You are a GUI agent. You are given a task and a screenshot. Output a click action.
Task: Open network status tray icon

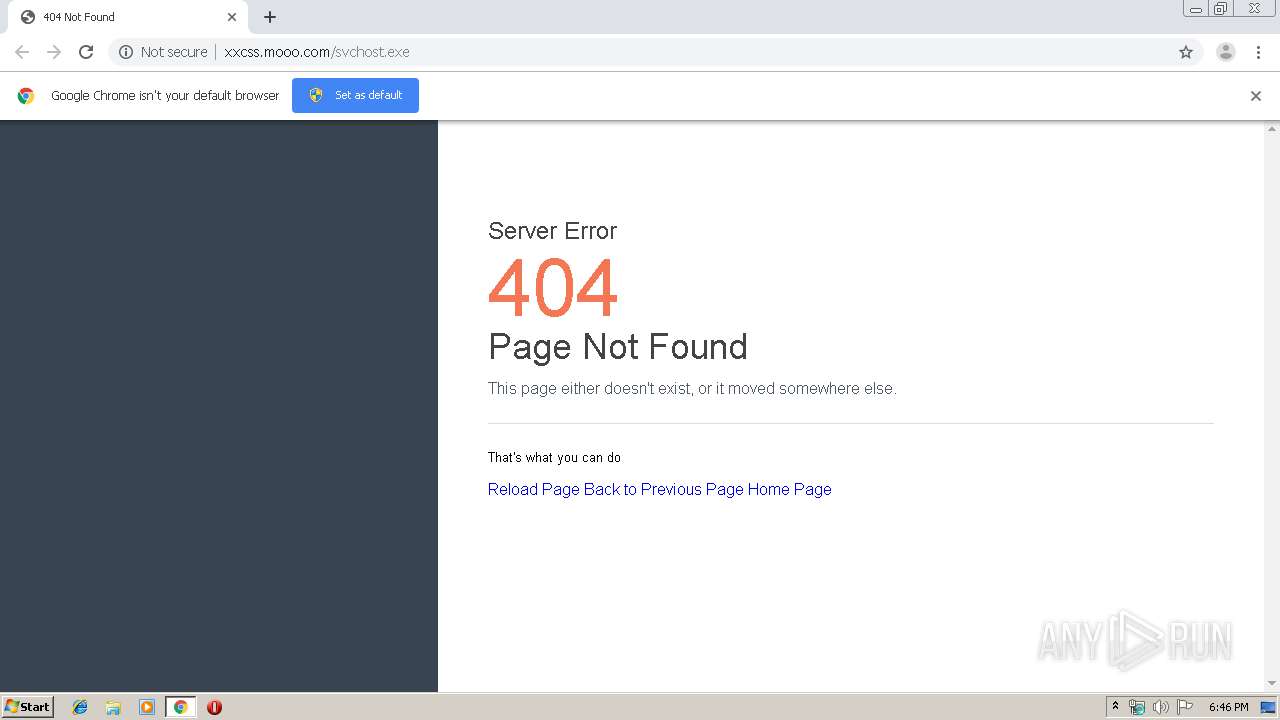click(x=1137, y=707)
